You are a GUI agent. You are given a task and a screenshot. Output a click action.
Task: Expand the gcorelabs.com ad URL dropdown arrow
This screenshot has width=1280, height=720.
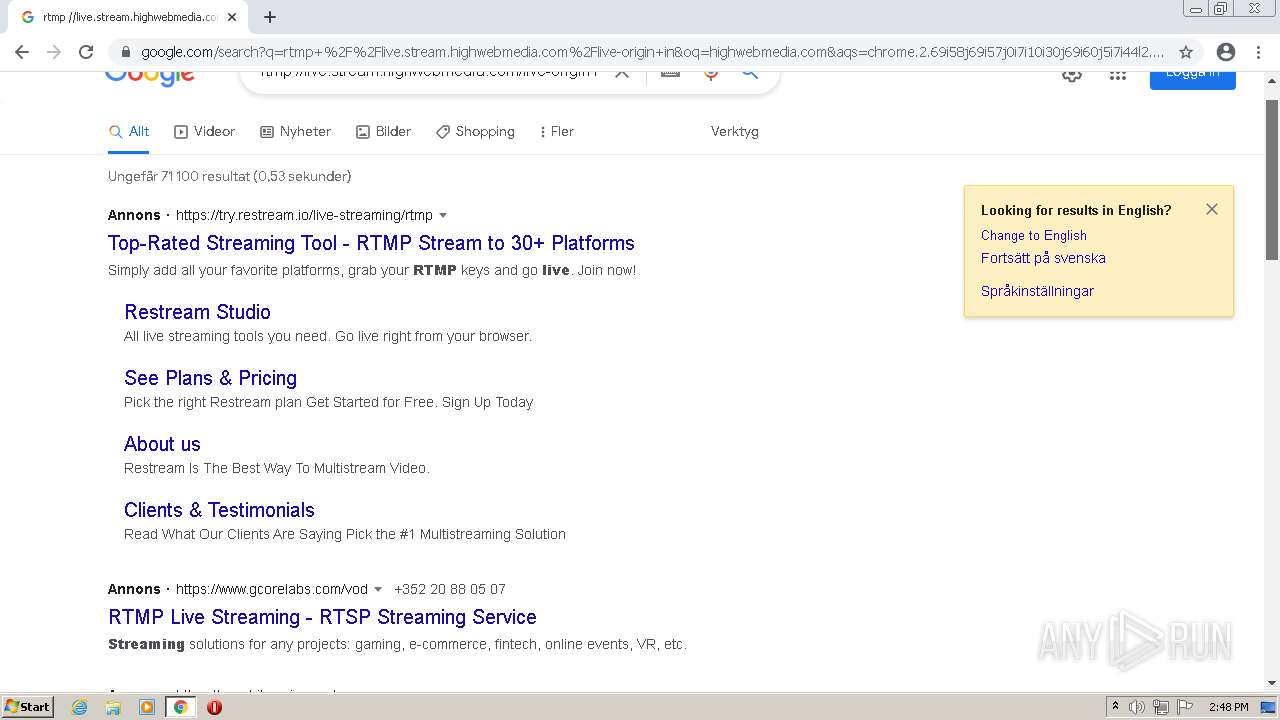coord(378,590)
